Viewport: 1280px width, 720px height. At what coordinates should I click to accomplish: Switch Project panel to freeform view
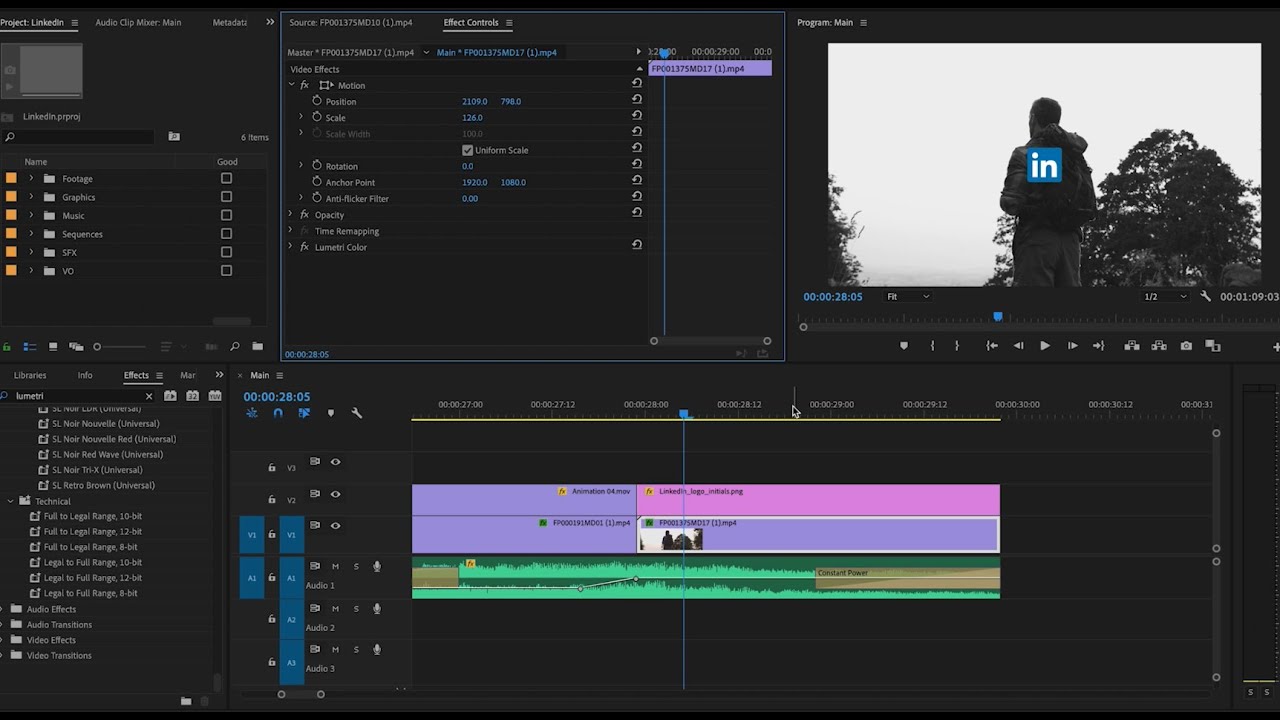point(76,347)
